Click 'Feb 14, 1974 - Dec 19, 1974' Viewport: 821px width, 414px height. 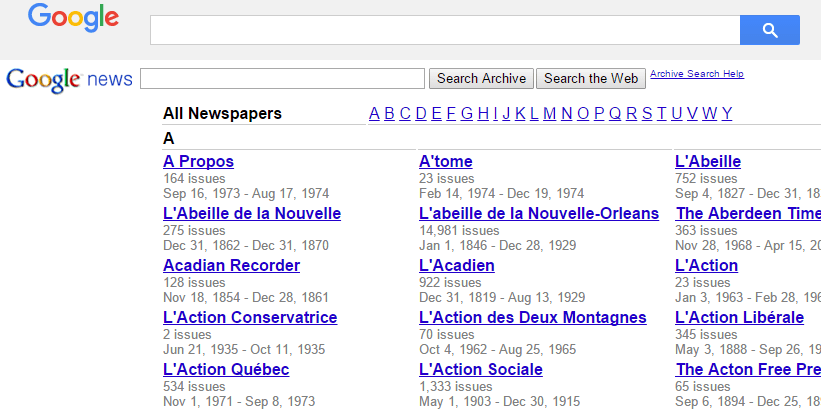click(502, 194)
